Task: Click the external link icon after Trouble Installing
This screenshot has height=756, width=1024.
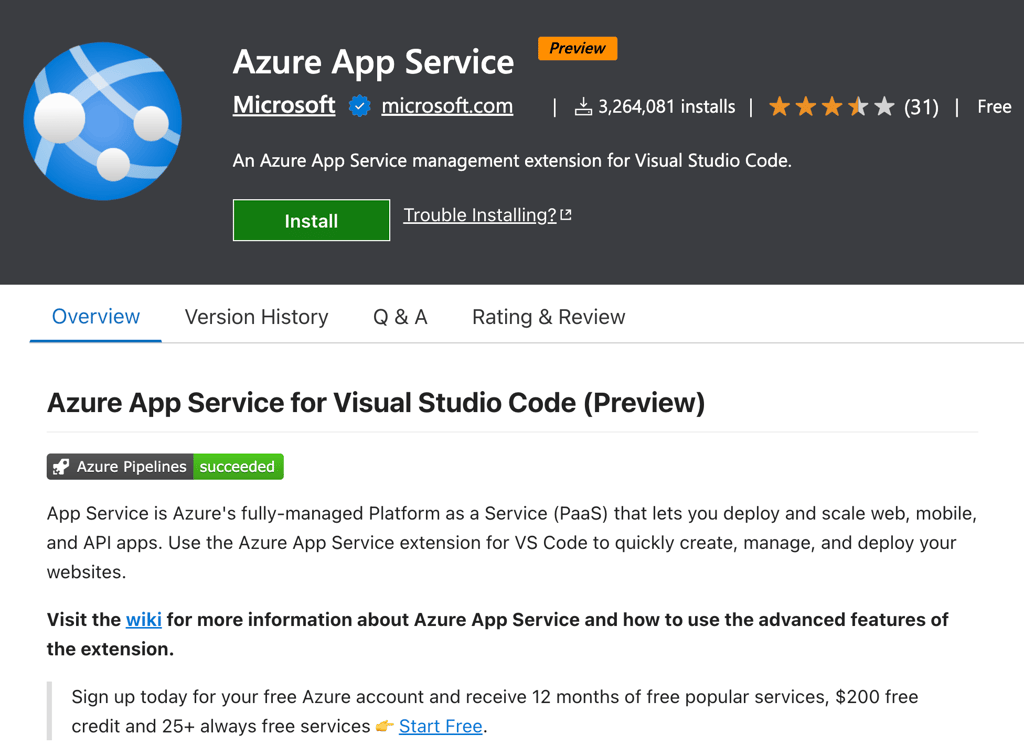Action: [566, 215]
